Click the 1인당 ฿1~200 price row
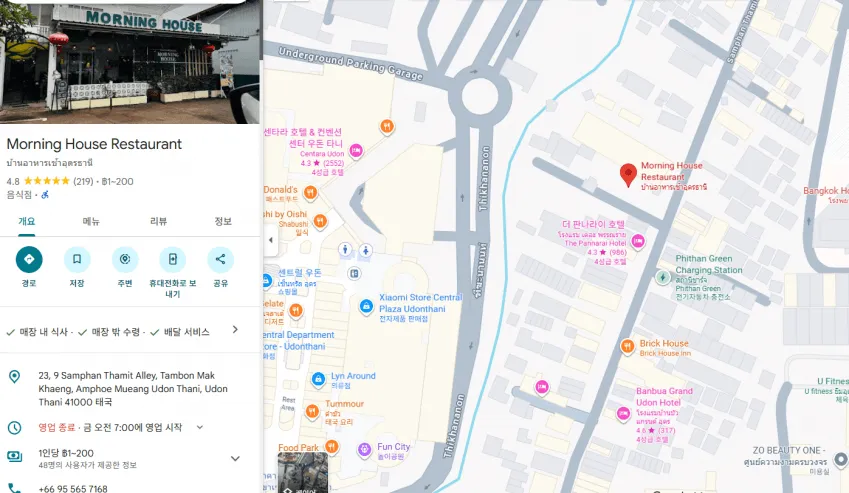The width and height of the screenshot is (849, 493). pos(131,458)
